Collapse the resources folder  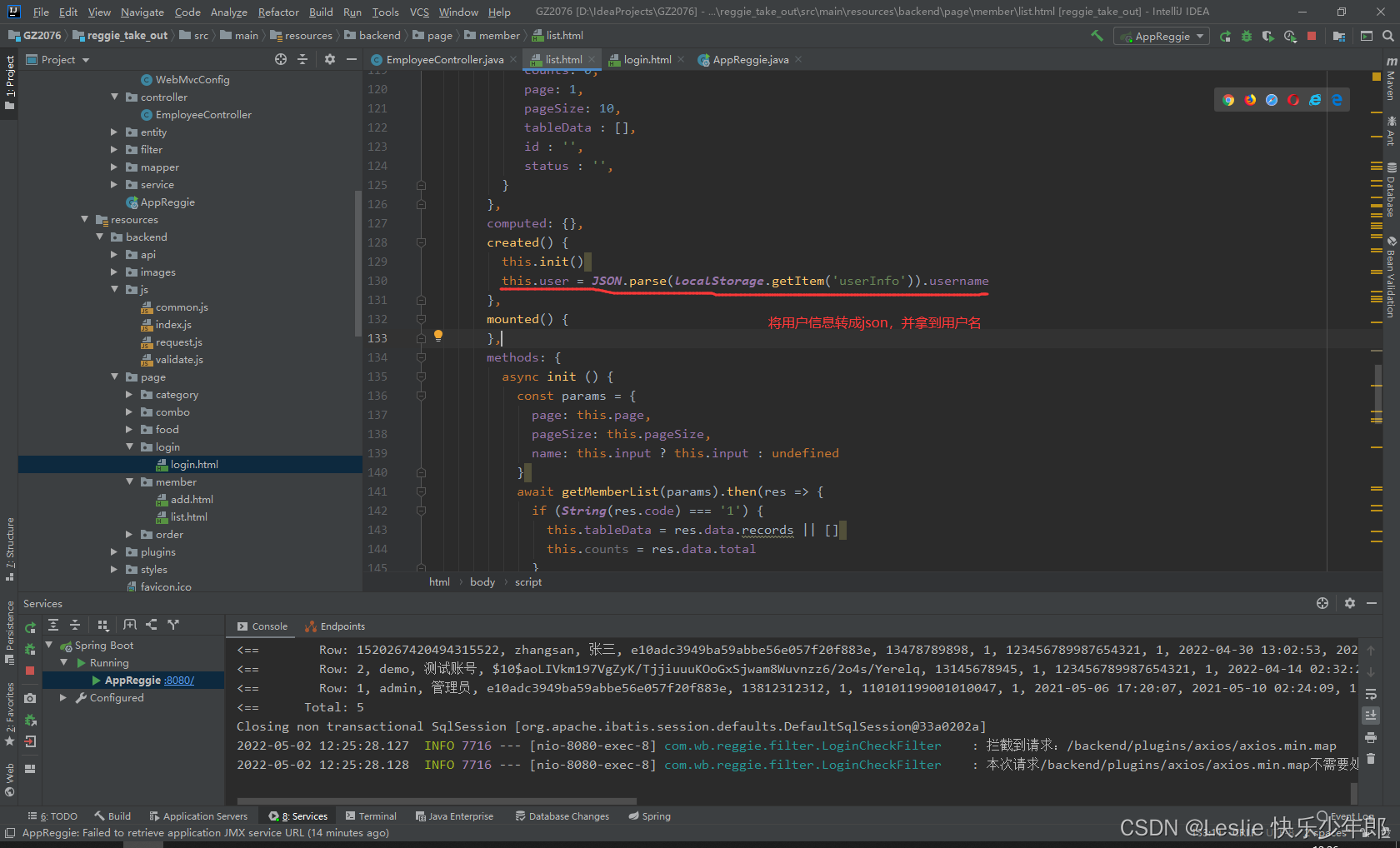click(x=85, y=219)
